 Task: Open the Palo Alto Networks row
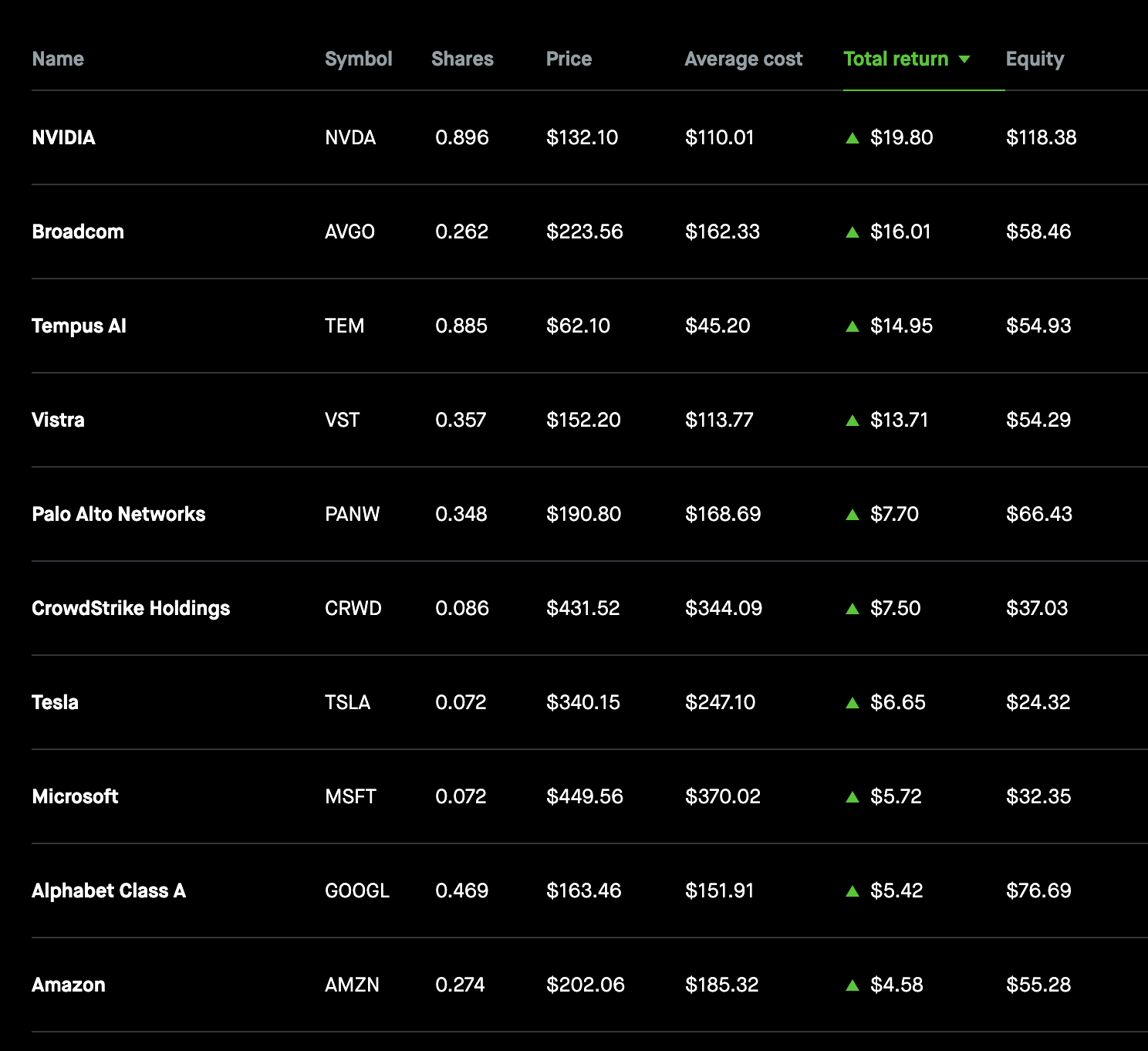point(589,514)
